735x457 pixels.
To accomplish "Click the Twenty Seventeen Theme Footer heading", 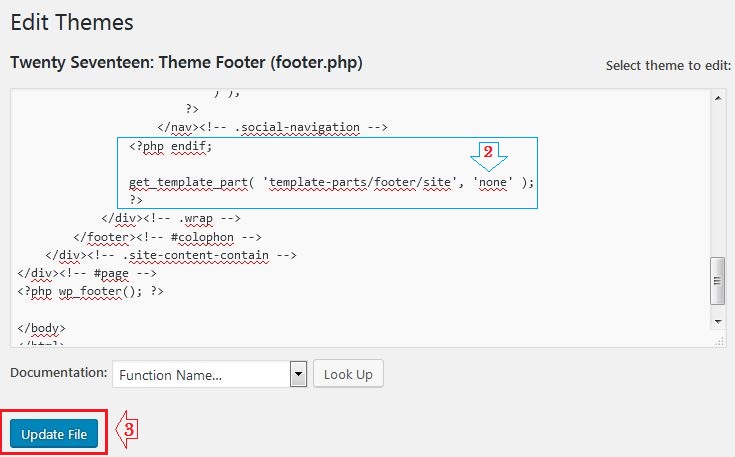I will 186,62.
